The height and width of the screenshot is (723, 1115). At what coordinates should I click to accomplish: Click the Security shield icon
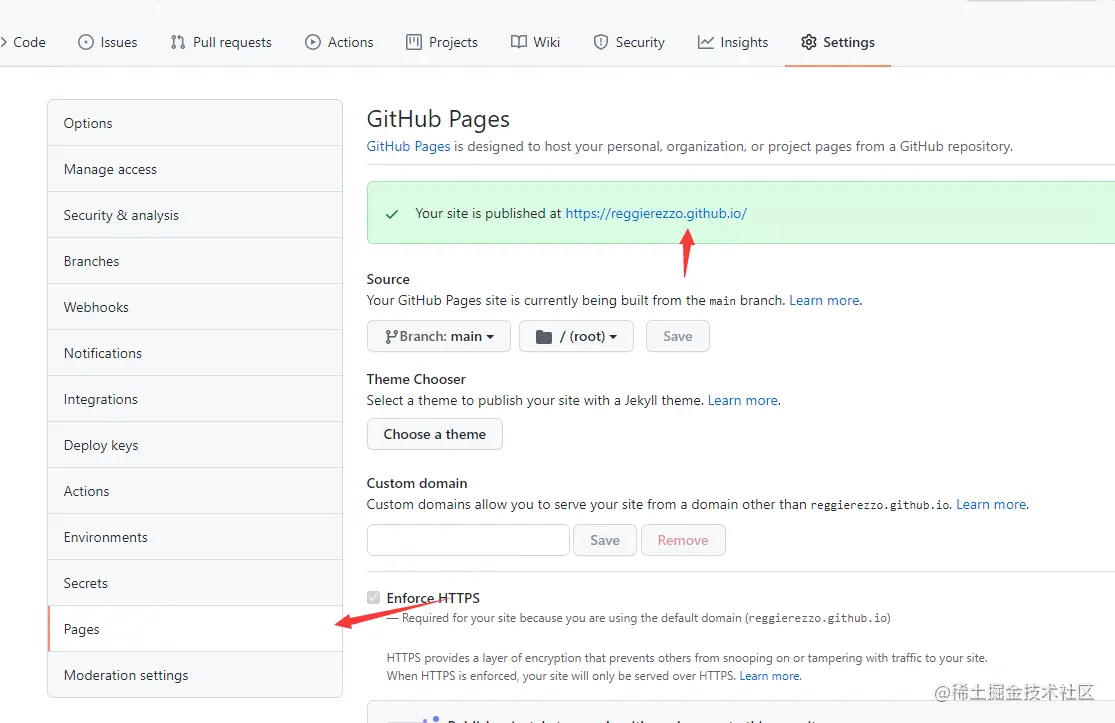click(x=601, y=42)
